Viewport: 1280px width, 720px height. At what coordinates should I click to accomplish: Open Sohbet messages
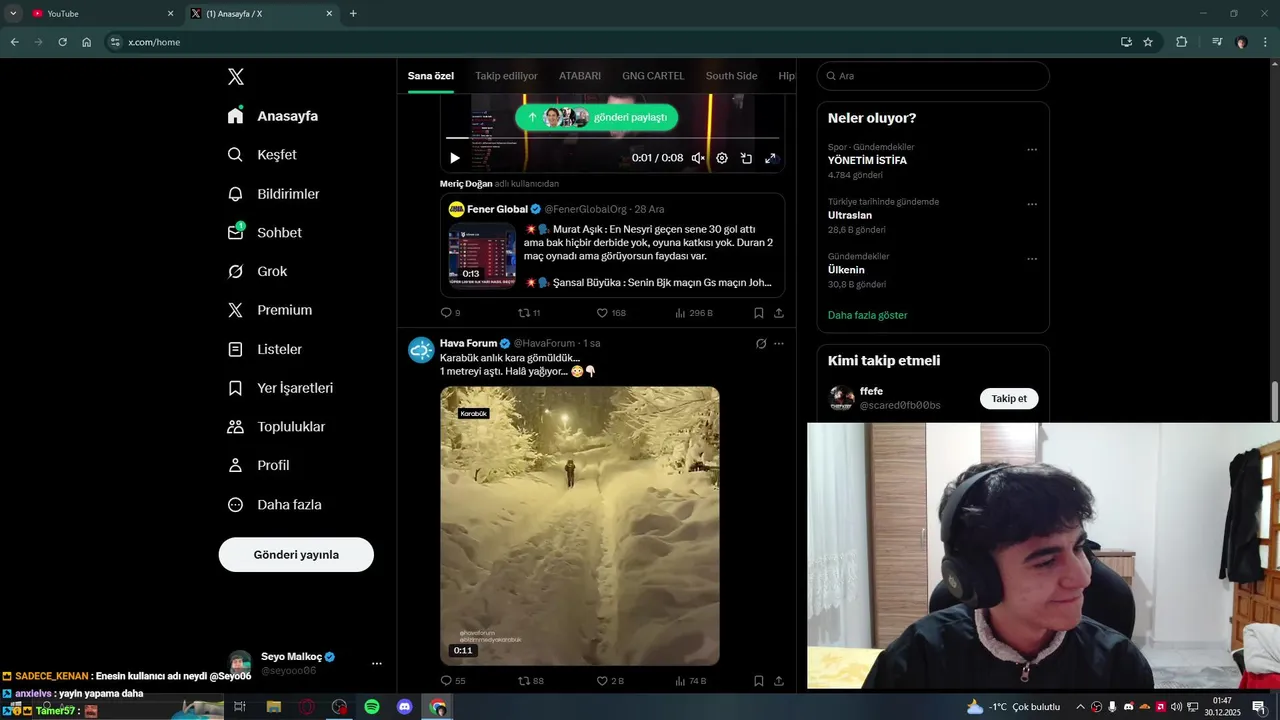264,232
